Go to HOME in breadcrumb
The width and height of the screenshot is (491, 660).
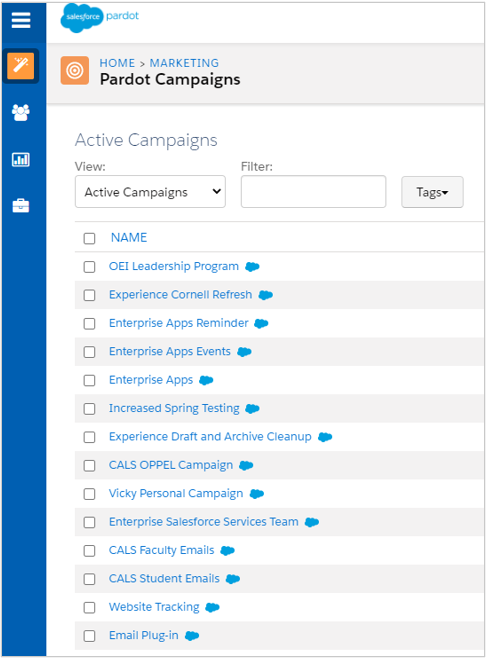[x=117, y=63]
